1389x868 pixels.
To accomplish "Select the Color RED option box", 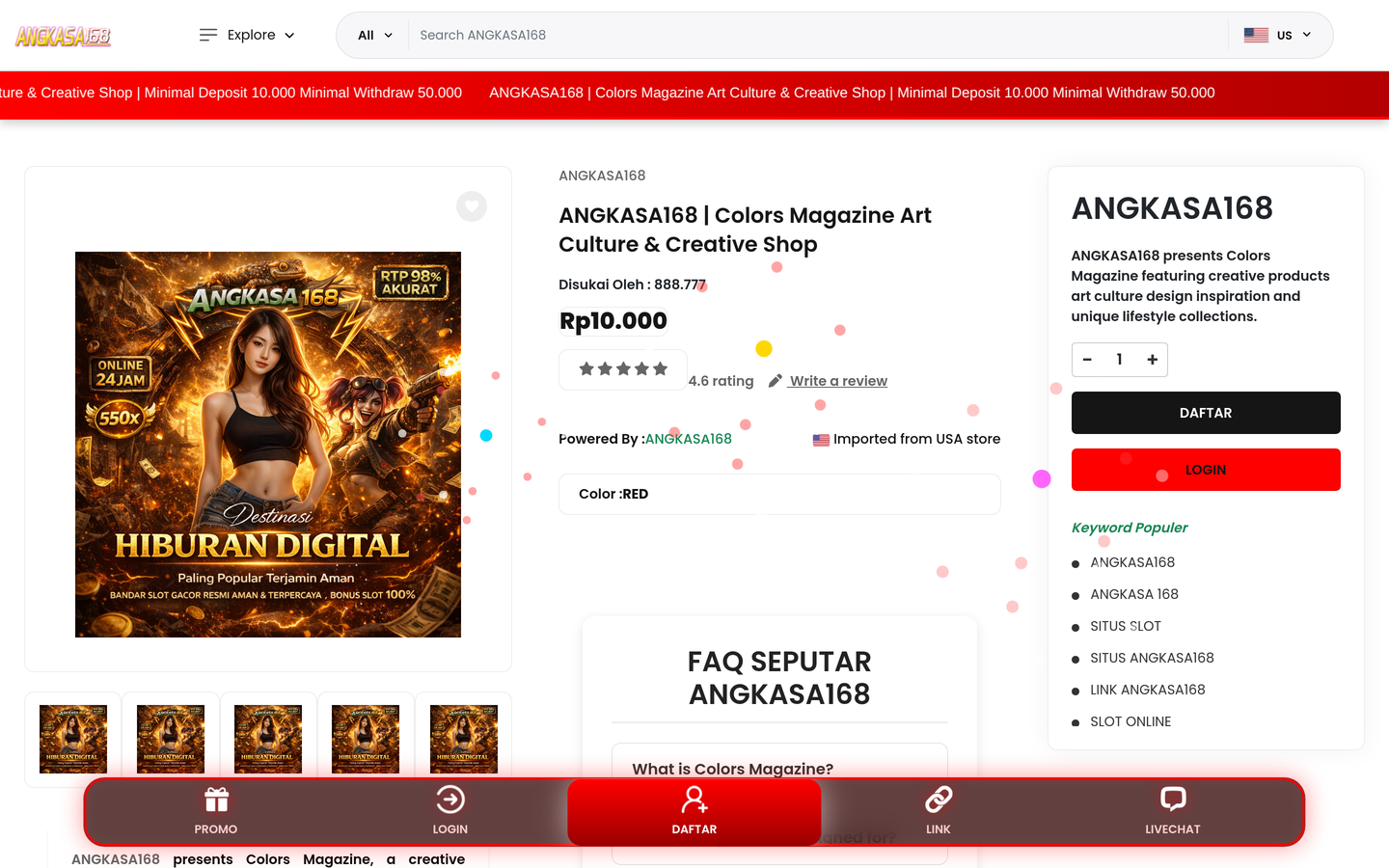I will [779, 494].
